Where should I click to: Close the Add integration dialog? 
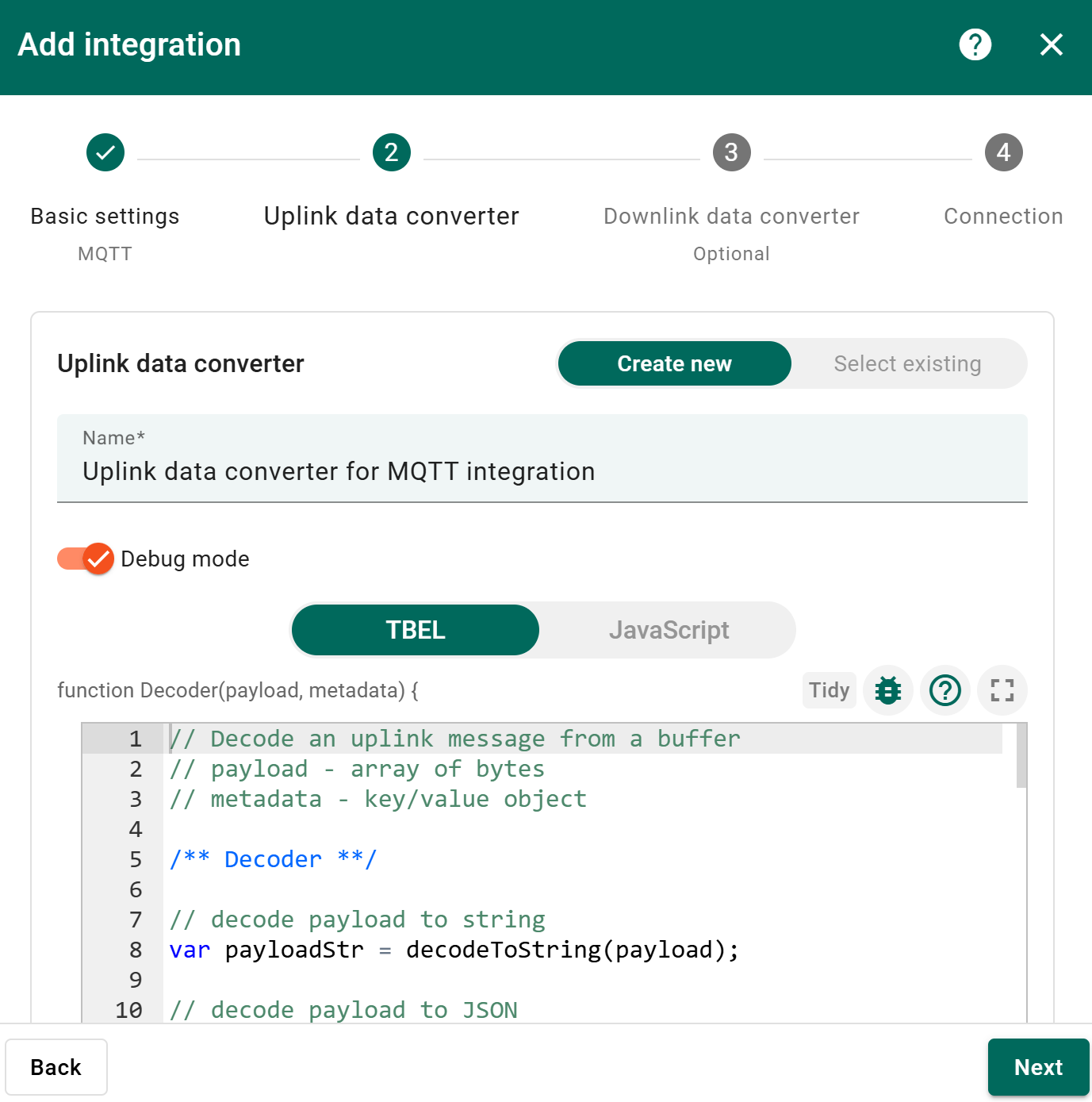click(1051, 44)
